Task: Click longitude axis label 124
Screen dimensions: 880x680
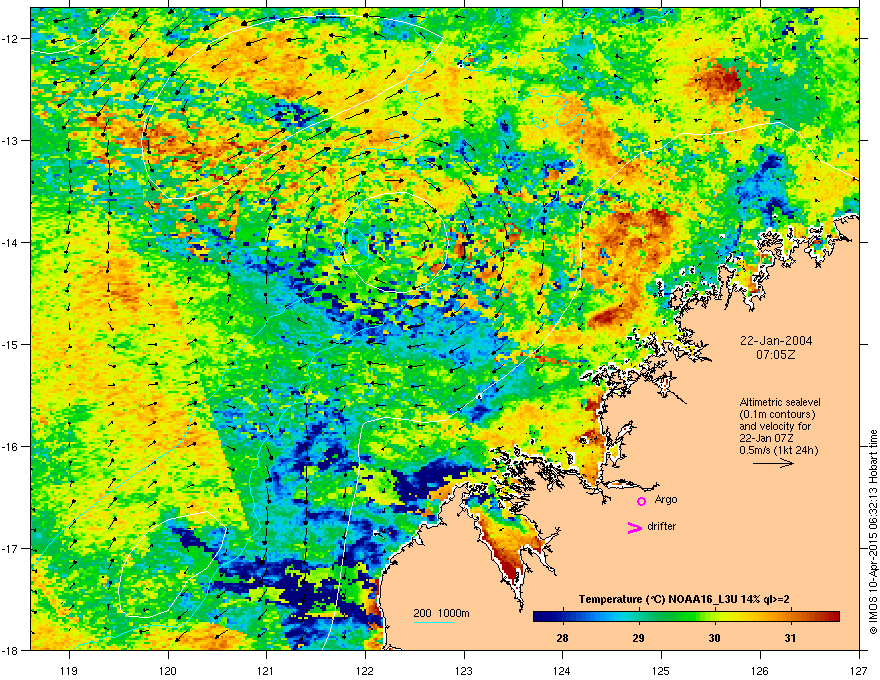Action: click(562, 670)
